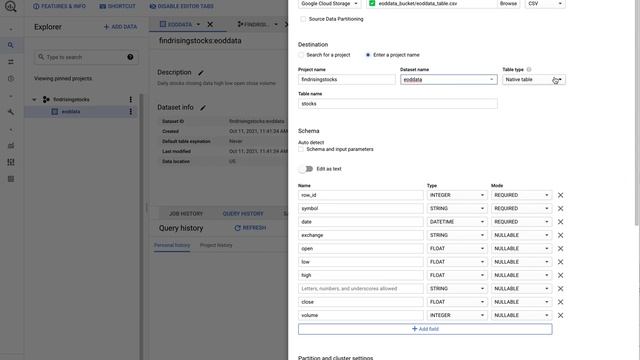Open the QUERY HISTORY tab
The image size is (640, 360).
(x=243, y=214)
